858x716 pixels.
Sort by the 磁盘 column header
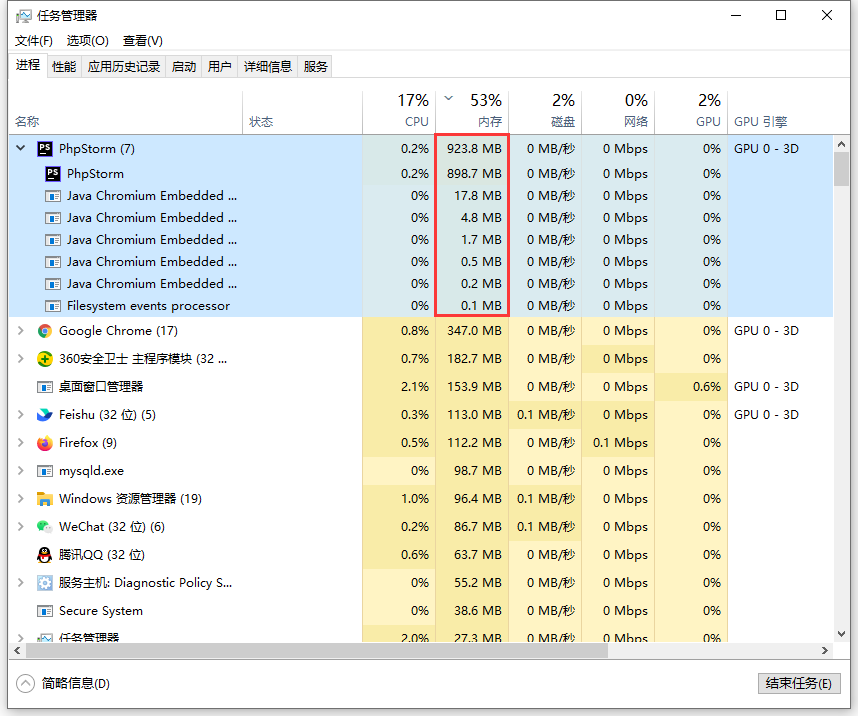tap(546, 112)
